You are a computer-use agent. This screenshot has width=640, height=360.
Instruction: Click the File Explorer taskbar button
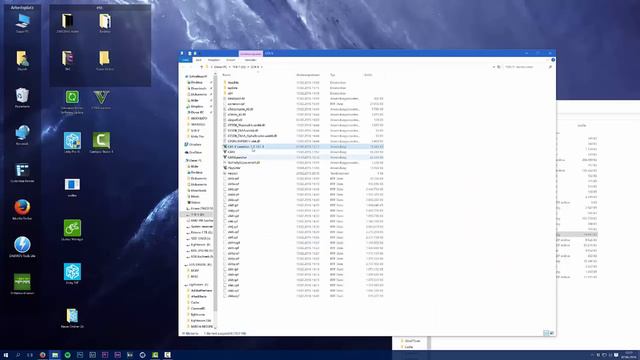point(55,355)
